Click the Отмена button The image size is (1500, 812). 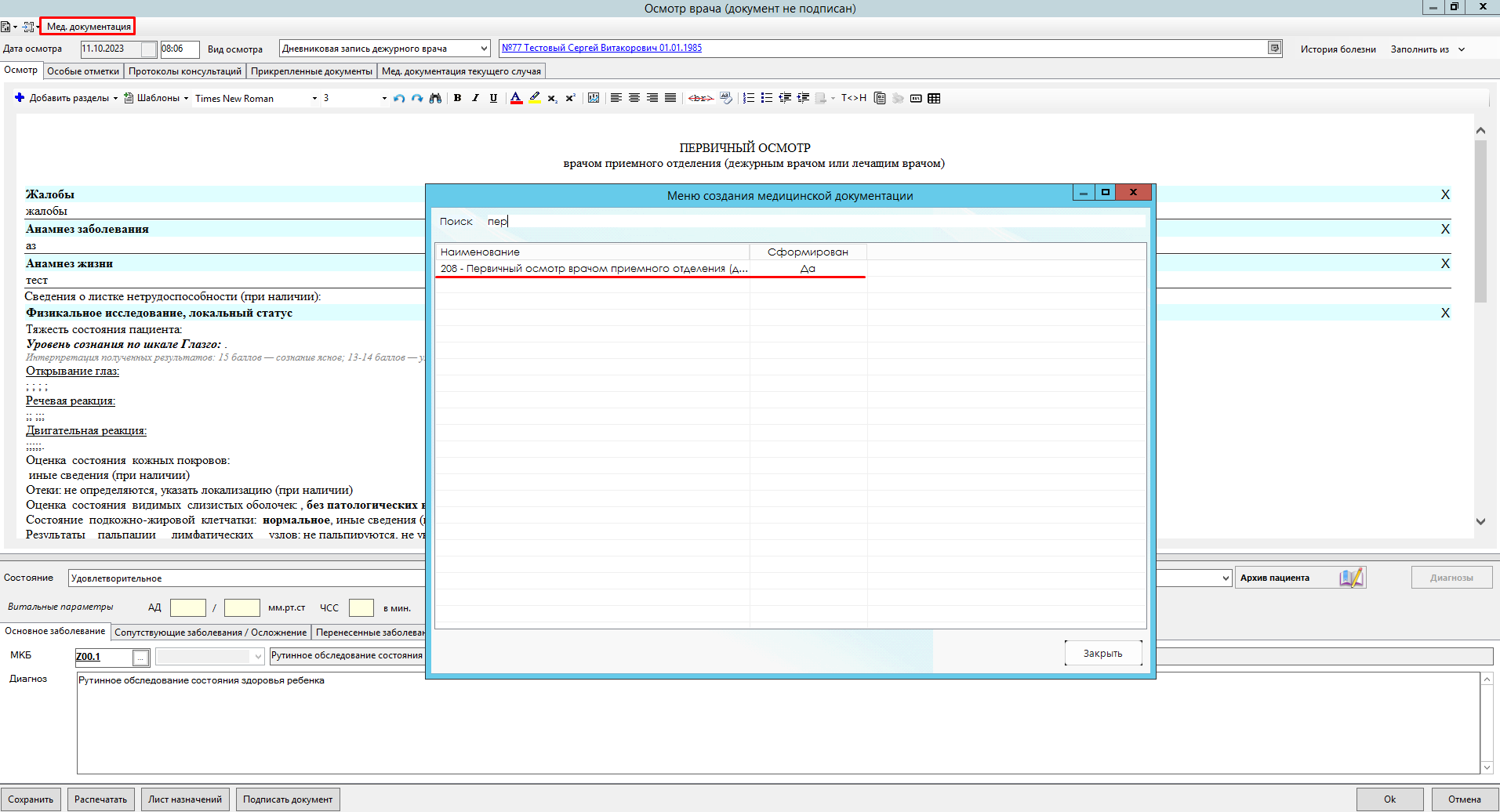1465,799
